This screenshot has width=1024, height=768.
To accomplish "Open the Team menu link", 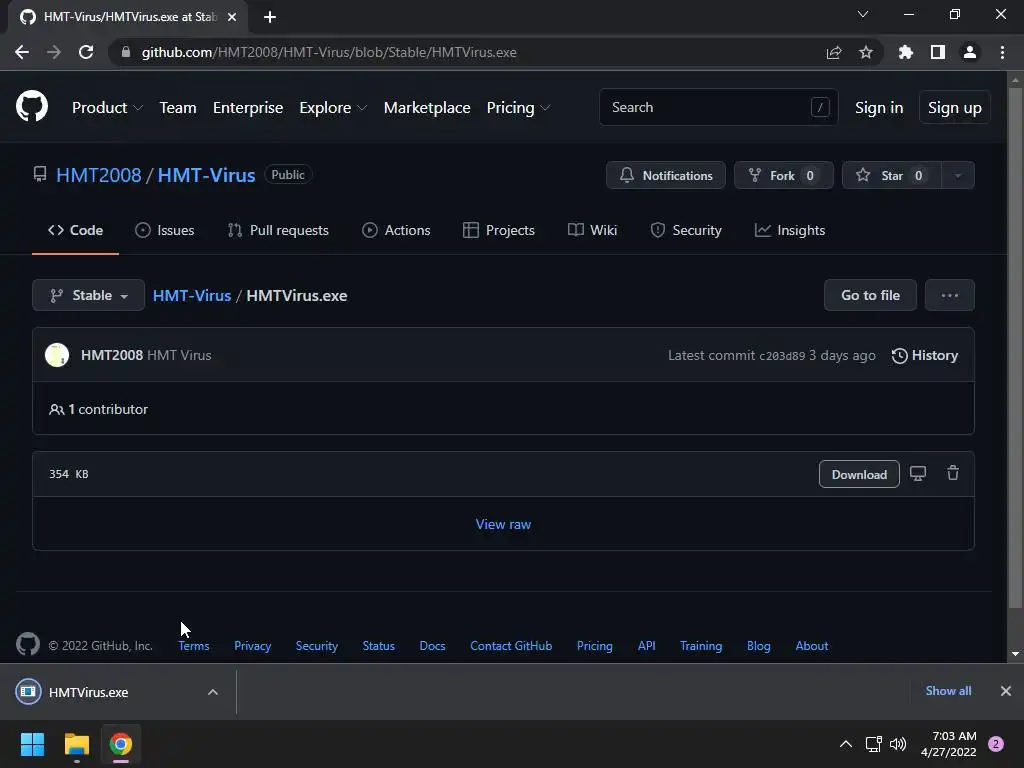I will 178,108.
